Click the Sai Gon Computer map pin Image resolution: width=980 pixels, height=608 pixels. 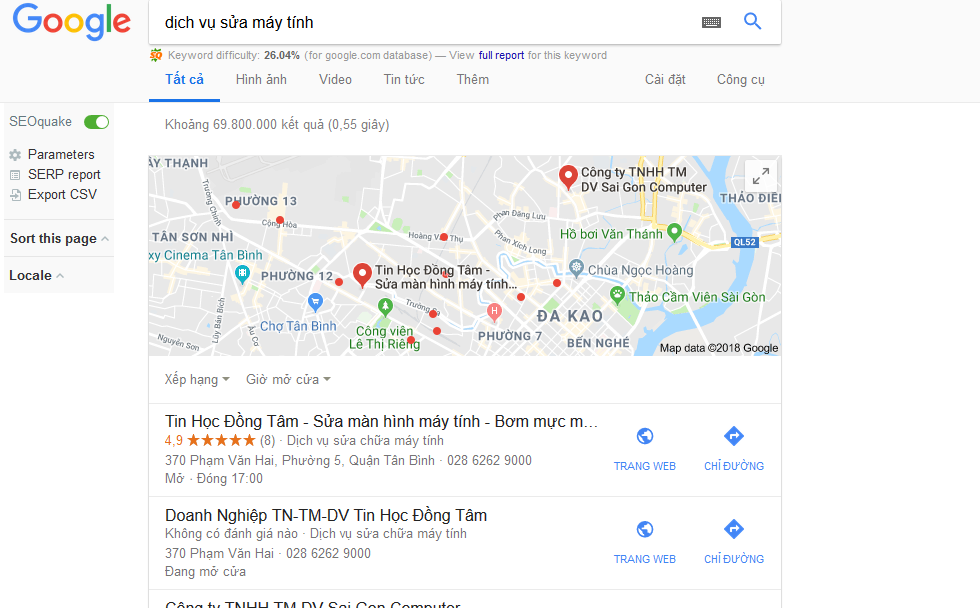click(x=568, y=177)
